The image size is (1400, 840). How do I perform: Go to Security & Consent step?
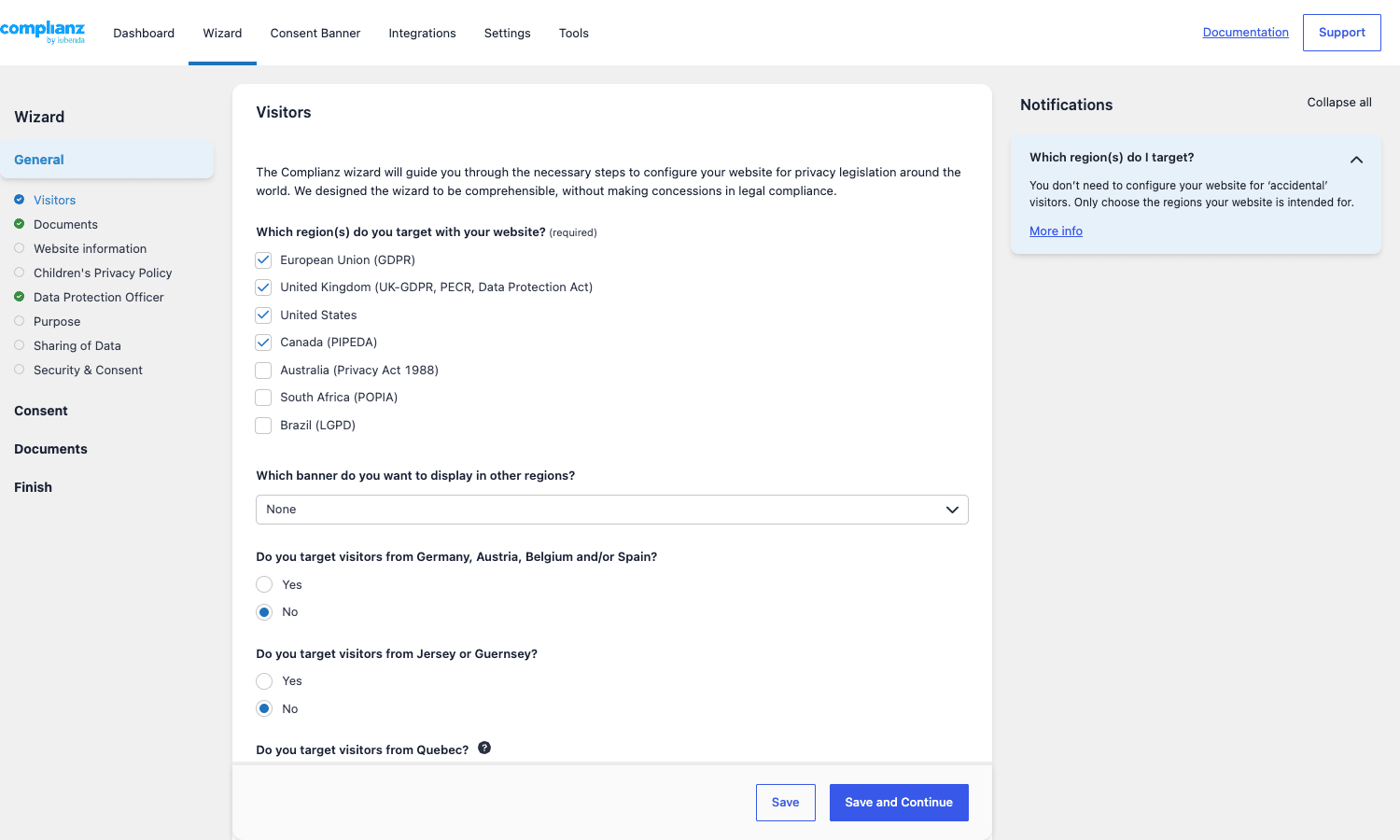click(x=88, y=370)
